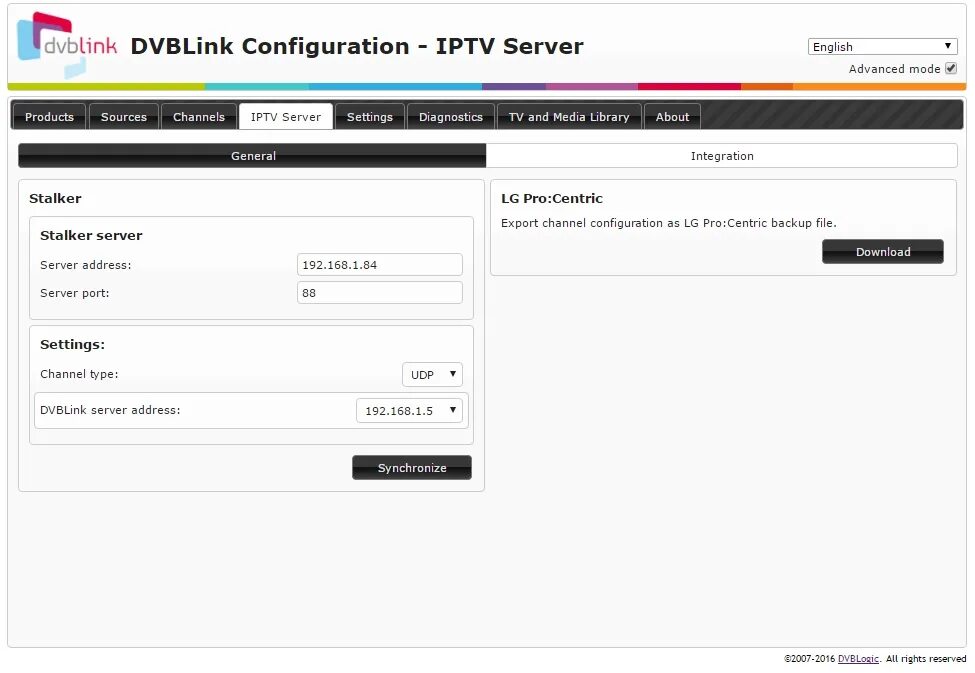This screenshot has height=673, width=975.
Task: Click the Server address label
Action: pos(86,265)
